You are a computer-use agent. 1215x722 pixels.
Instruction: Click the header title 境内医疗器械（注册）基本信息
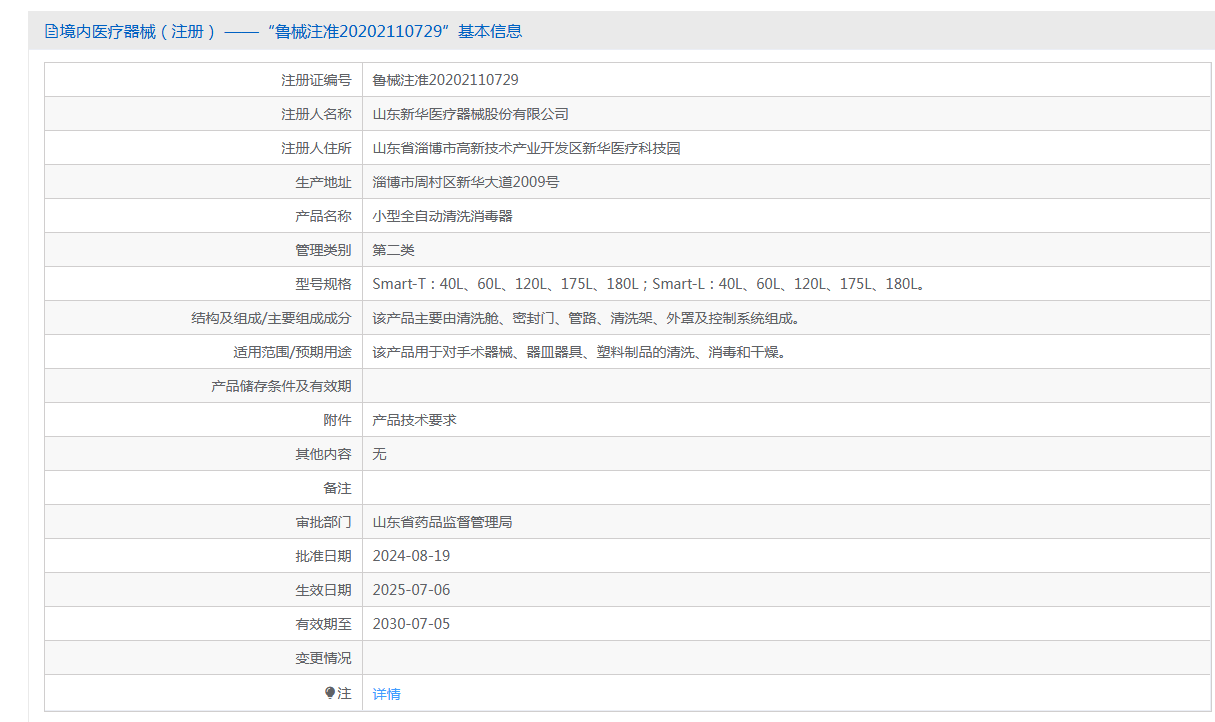[290, 31]
